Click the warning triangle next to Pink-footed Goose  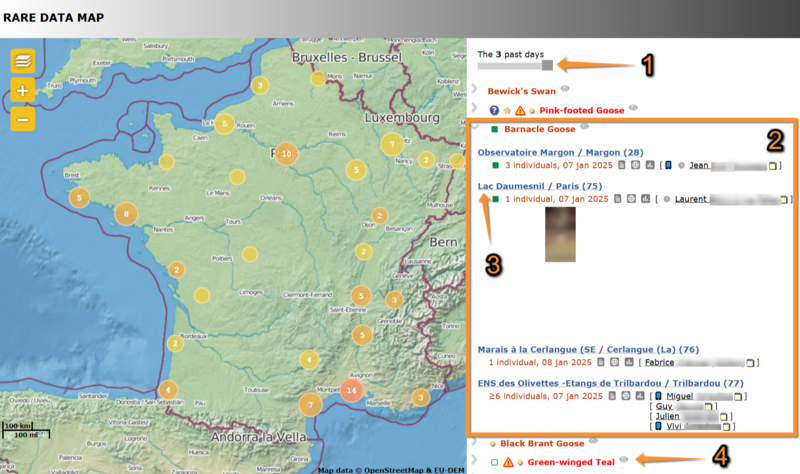point(519,109)
